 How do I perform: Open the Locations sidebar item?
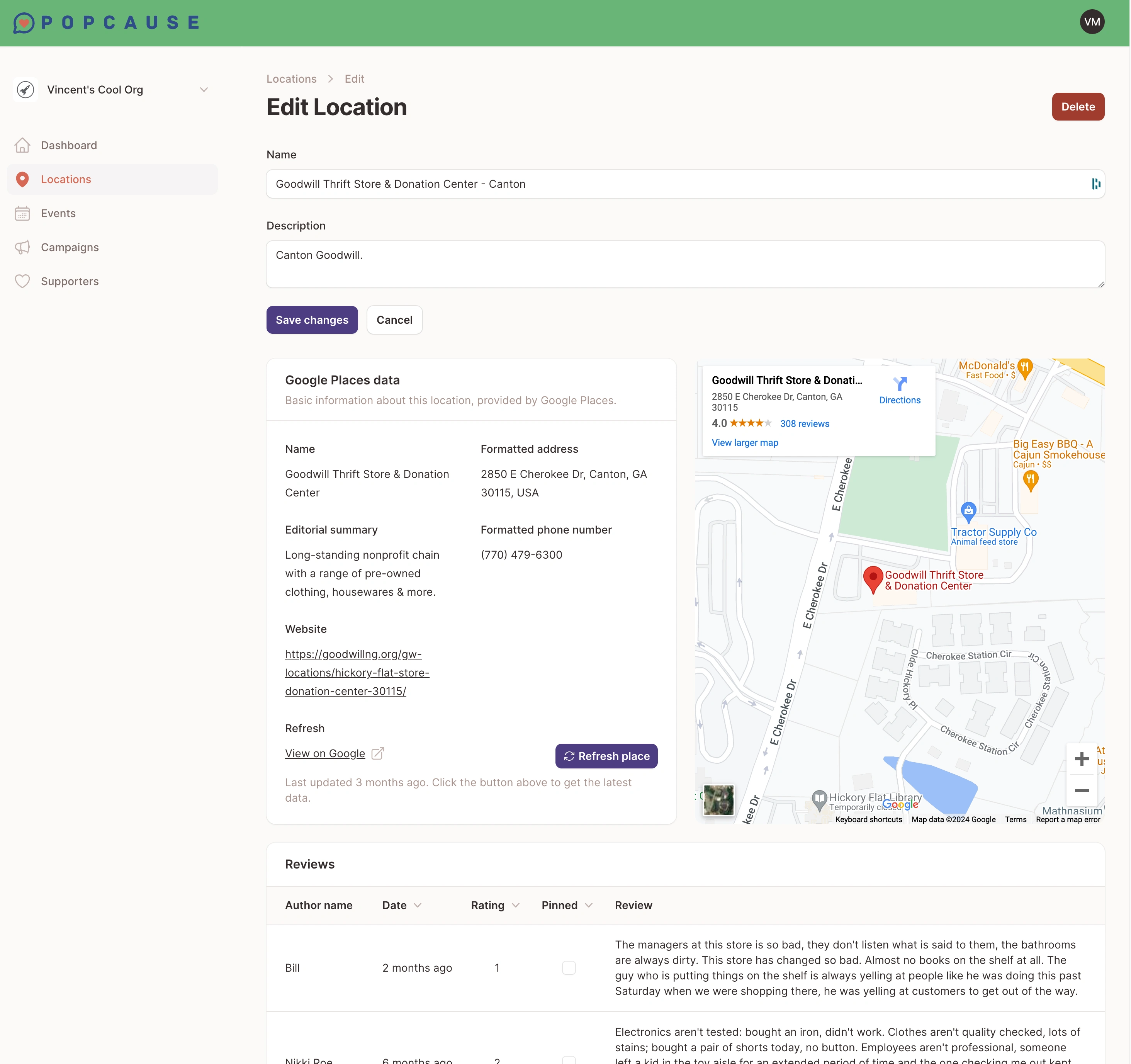[x=113, y=180]
